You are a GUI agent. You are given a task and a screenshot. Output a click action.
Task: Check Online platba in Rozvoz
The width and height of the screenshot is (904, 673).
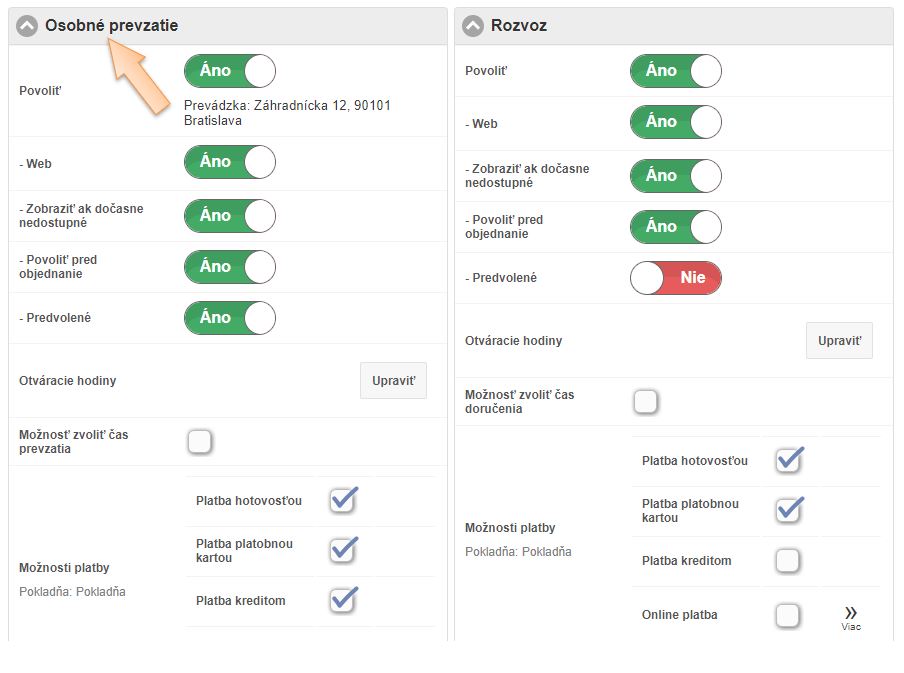click(788, 615)
